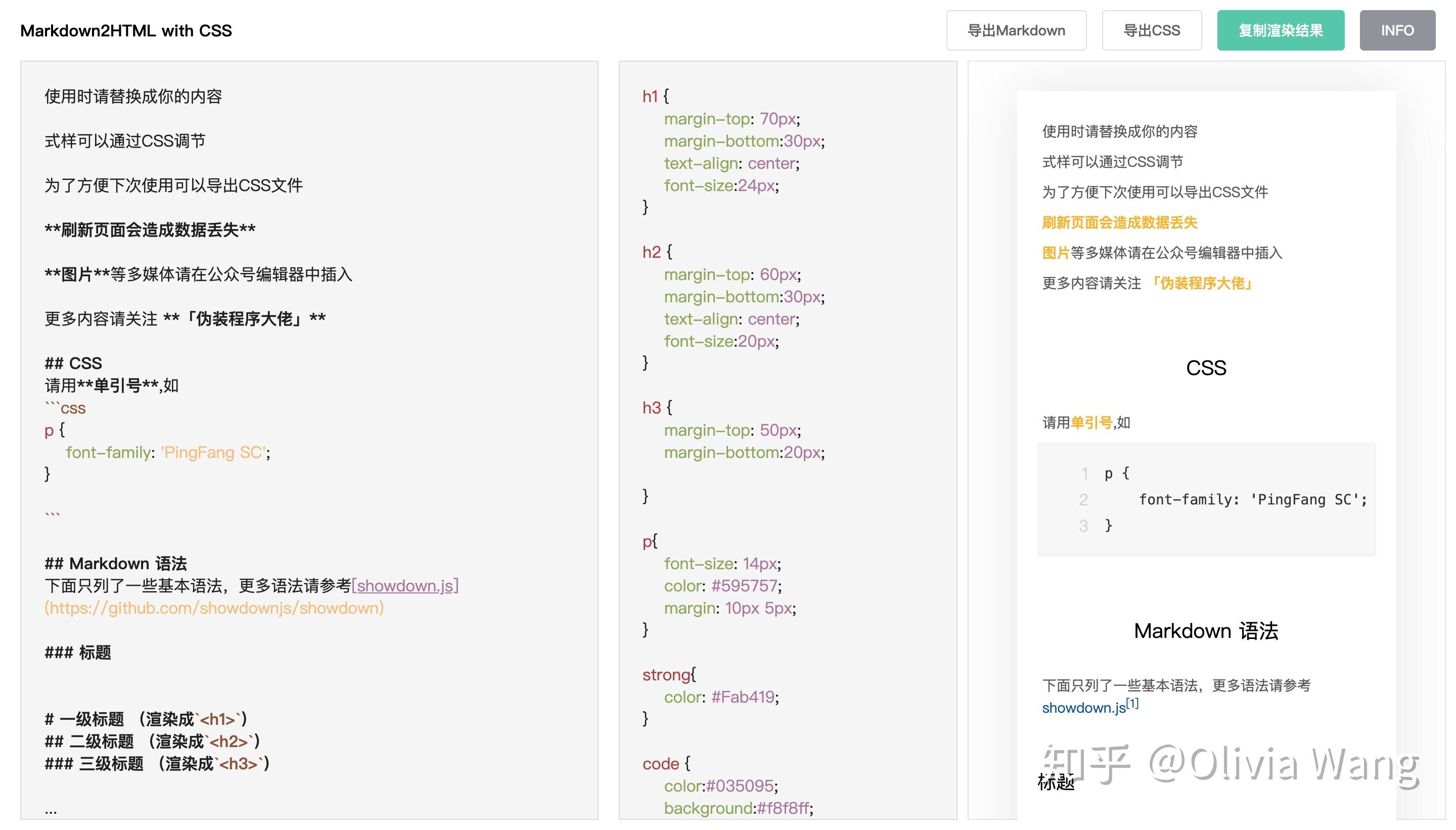Click the line 使用时请替换成你的内容 in editor

133,97
